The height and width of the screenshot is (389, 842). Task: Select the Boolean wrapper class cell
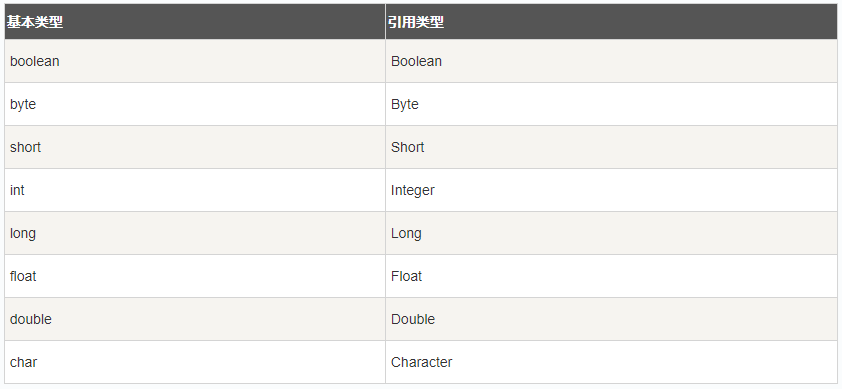pyautogui.click(x=611, y=61)
